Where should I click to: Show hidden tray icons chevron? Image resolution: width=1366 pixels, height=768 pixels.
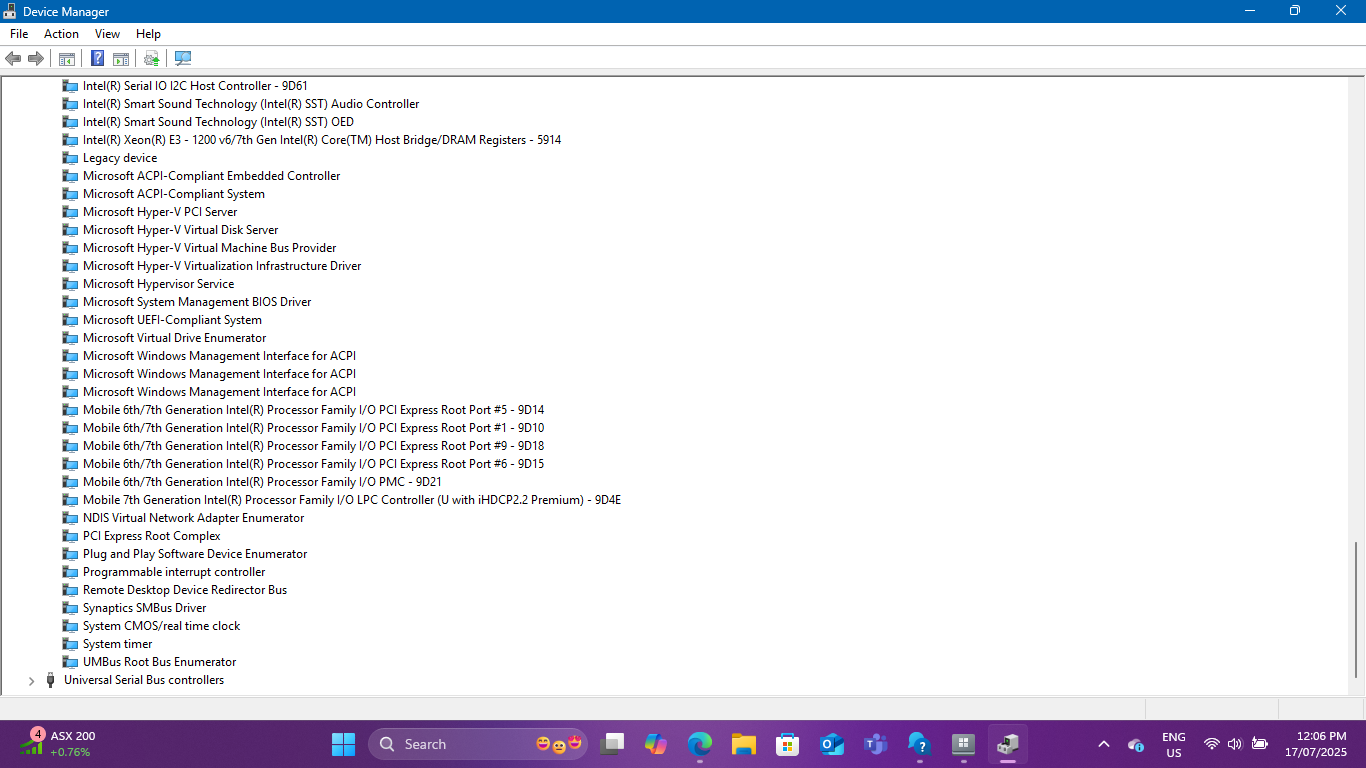tap(1104, 744)
